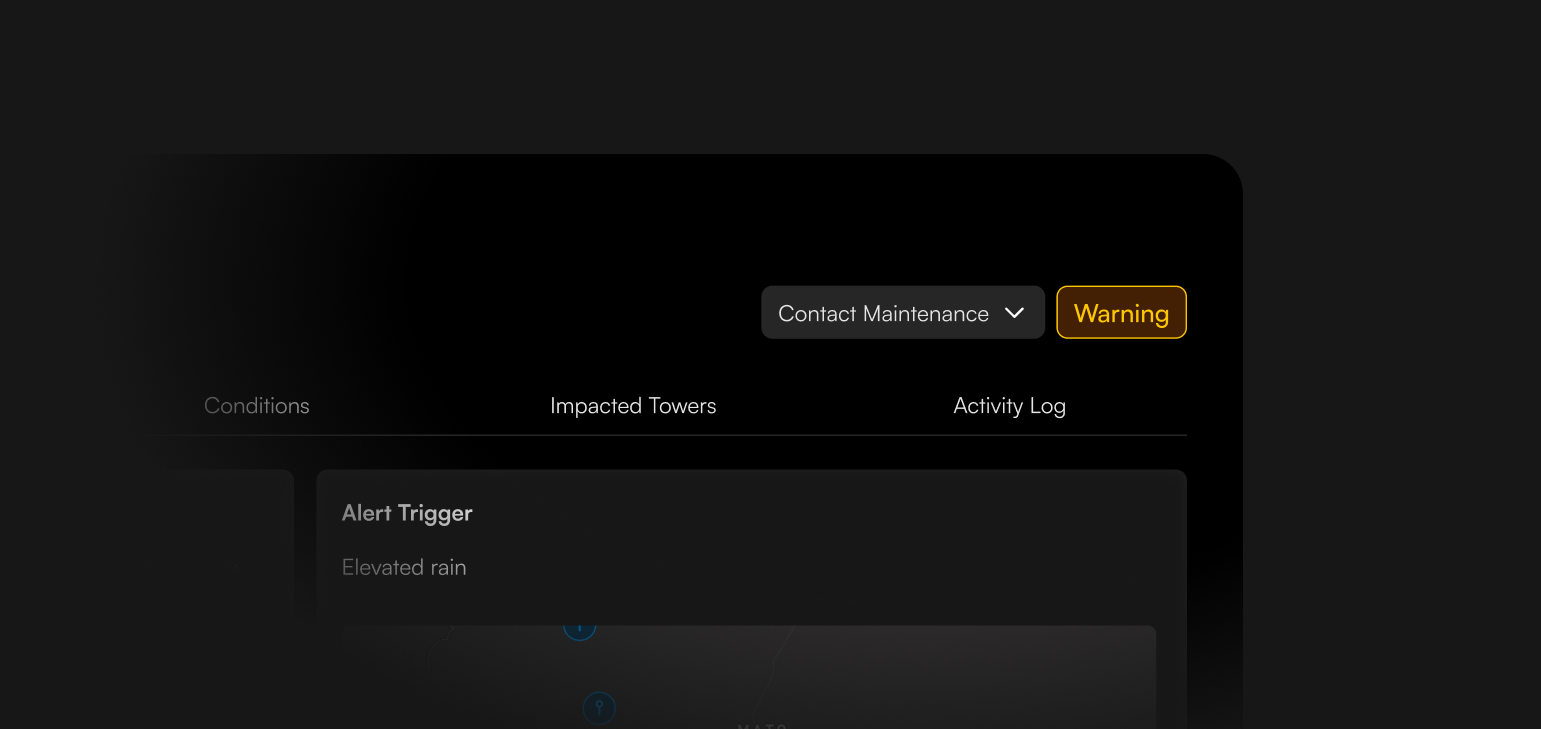Image resolution: width=1541 pixels, height=729 pixels.
Task: Select the lower blue map pin marker
Action: [599, 708]
